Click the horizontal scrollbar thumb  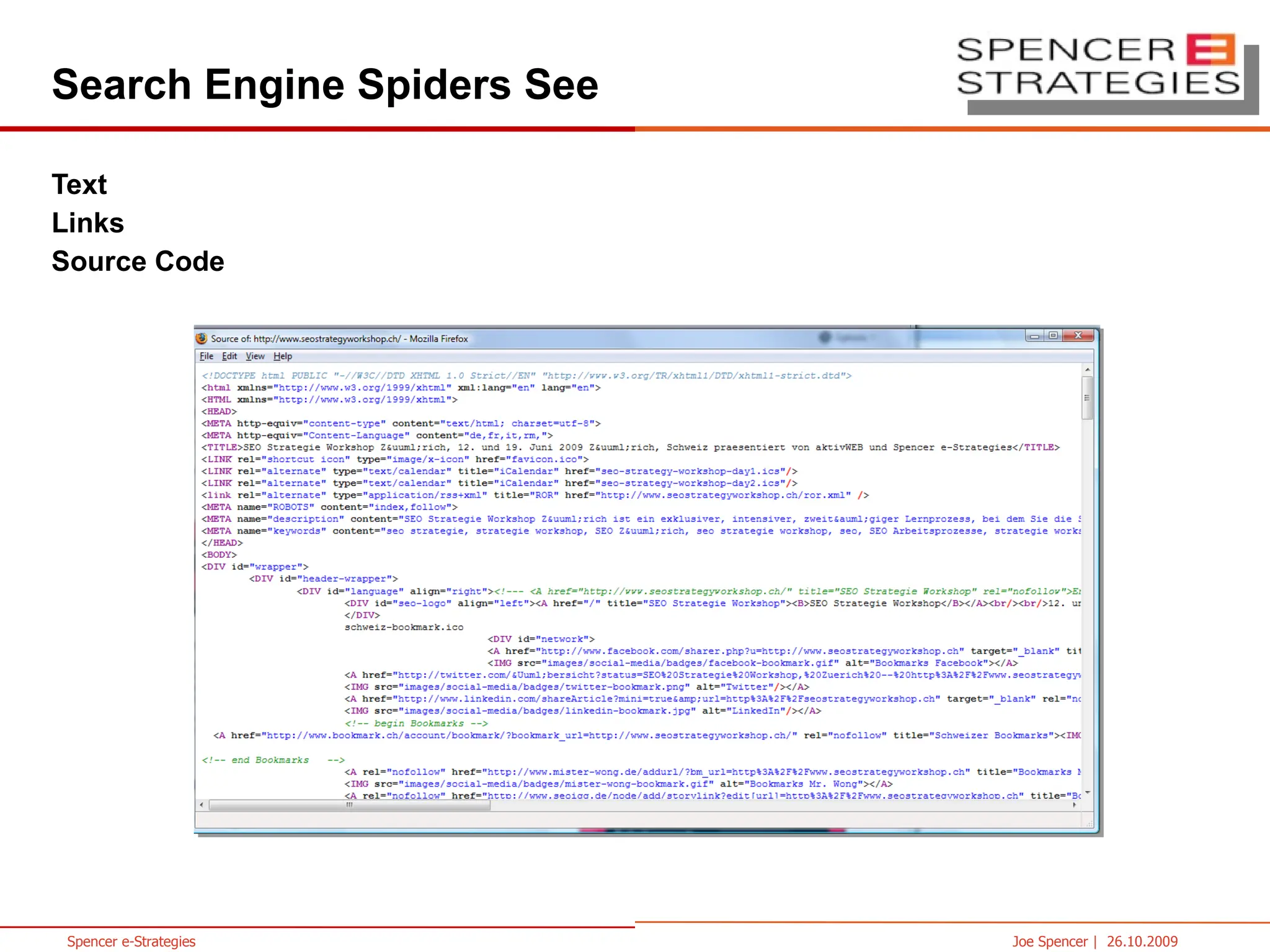350,805
